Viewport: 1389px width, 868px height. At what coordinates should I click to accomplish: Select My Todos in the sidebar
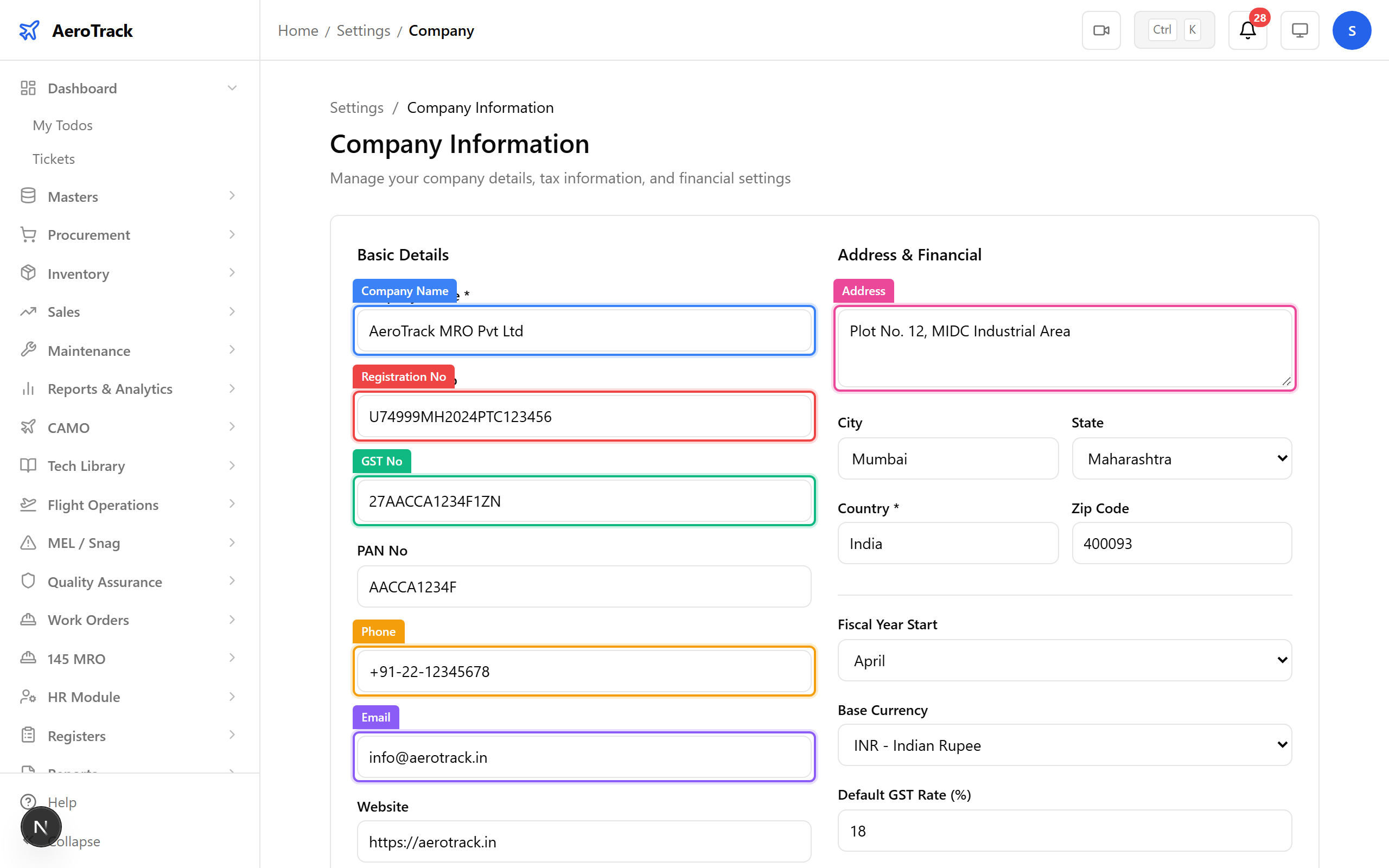(x=62, y=125)
